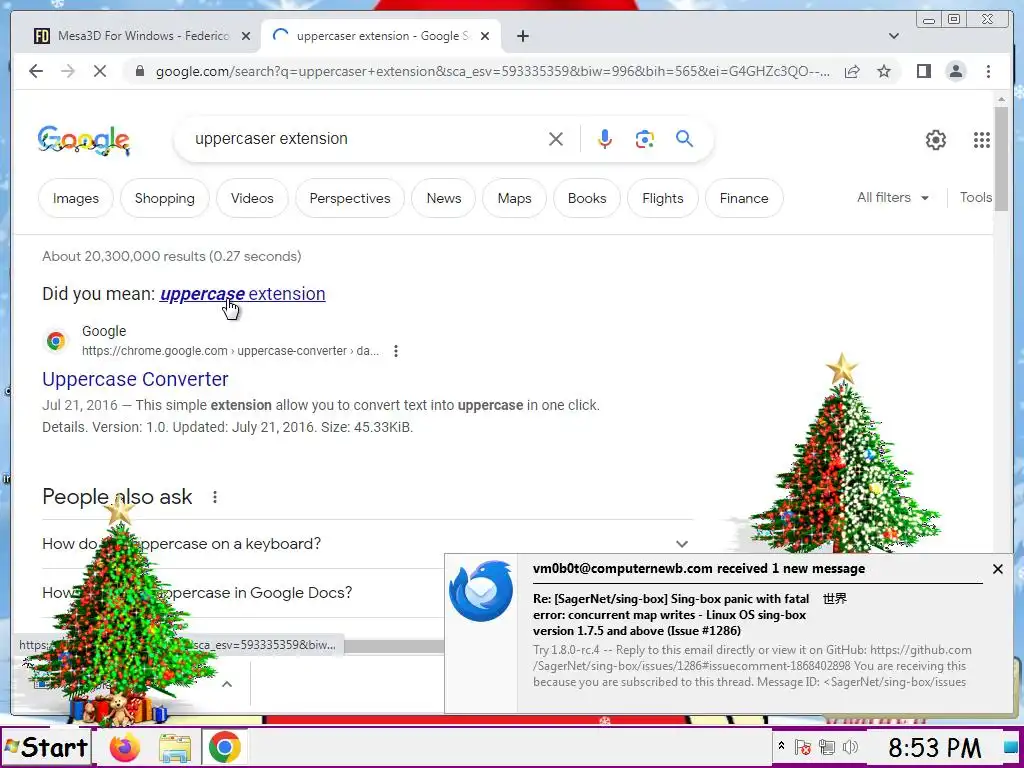This screenshot has height=768, width=1024.
Task: Expand the downloads bar item chevron
Action: (227, 684)
